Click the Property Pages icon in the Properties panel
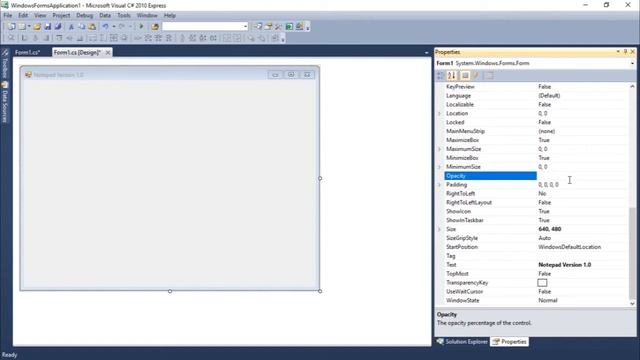 pos(489,76)
